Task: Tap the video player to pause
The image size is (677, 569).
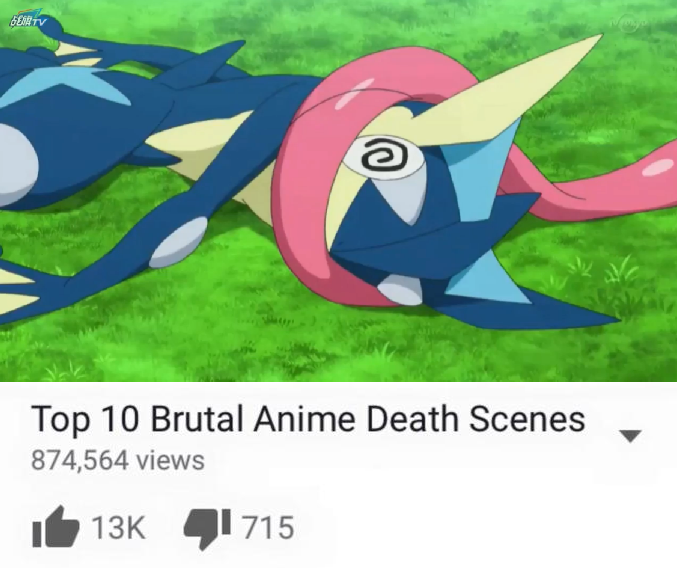Action: (338, 191)
